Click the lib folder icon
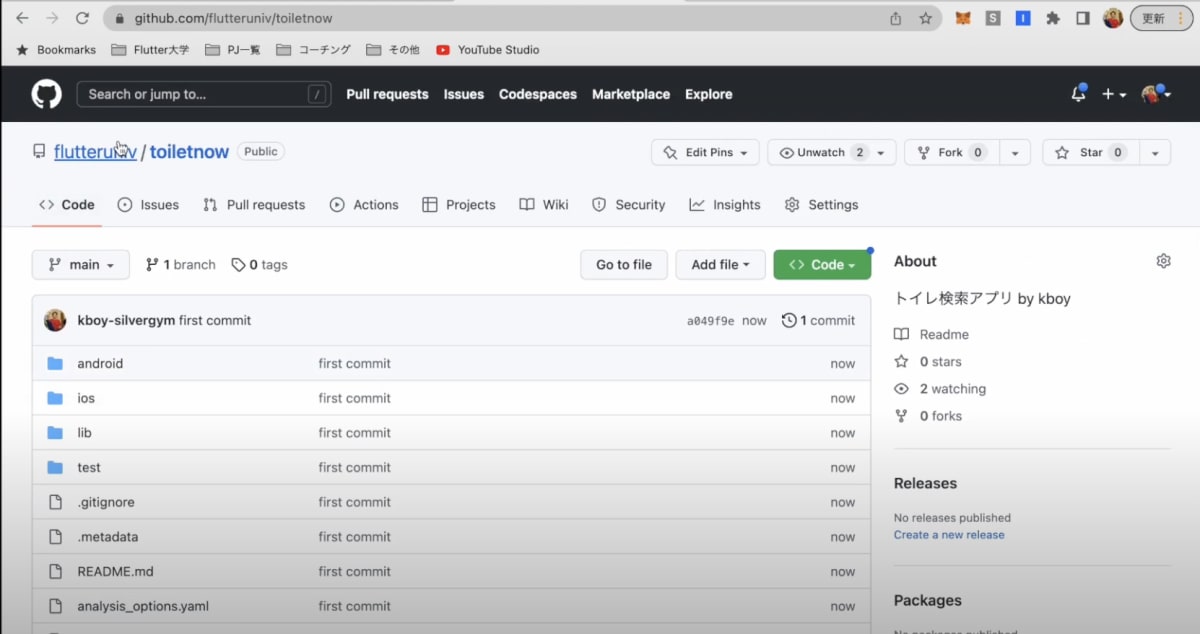Screen dimensions: 1200x634 pyautogui.click(x=55, y=433)
